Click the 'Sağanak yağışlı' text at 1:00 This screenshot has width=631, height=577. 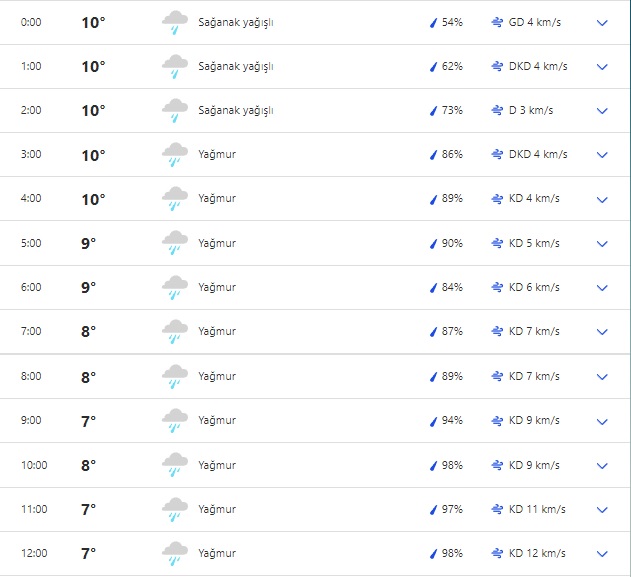pyautogui.click(x=236, y=66)
